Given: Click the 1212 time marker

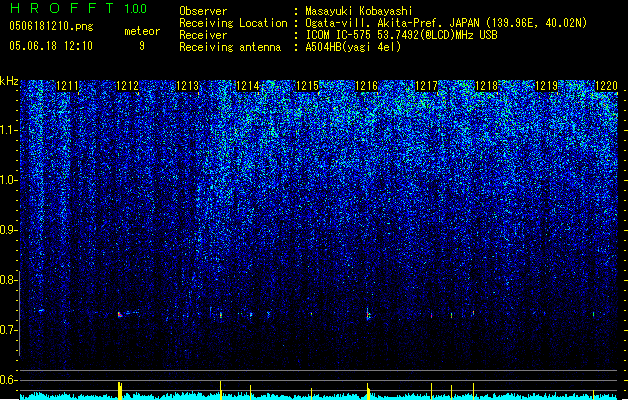Looking at the screenshot, I should [128, 86].
